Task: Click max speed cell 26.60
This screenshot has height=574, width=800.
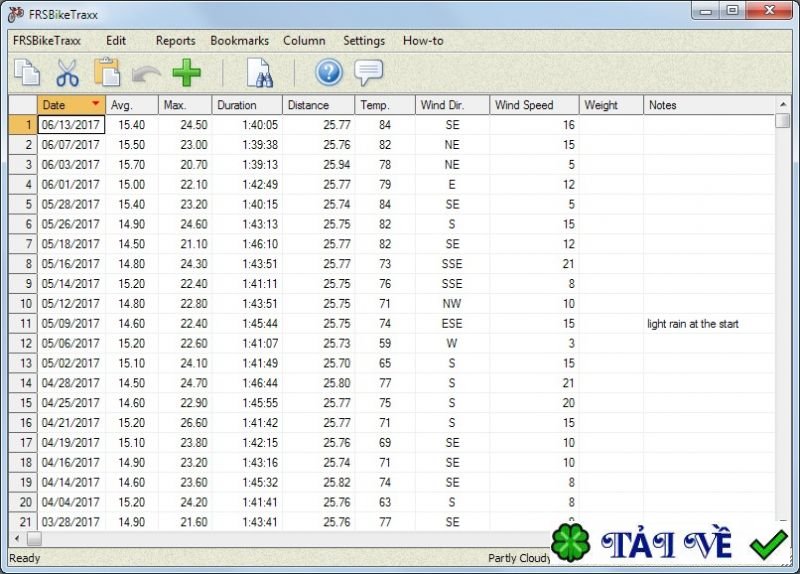Action: click(x=185, y=422)
